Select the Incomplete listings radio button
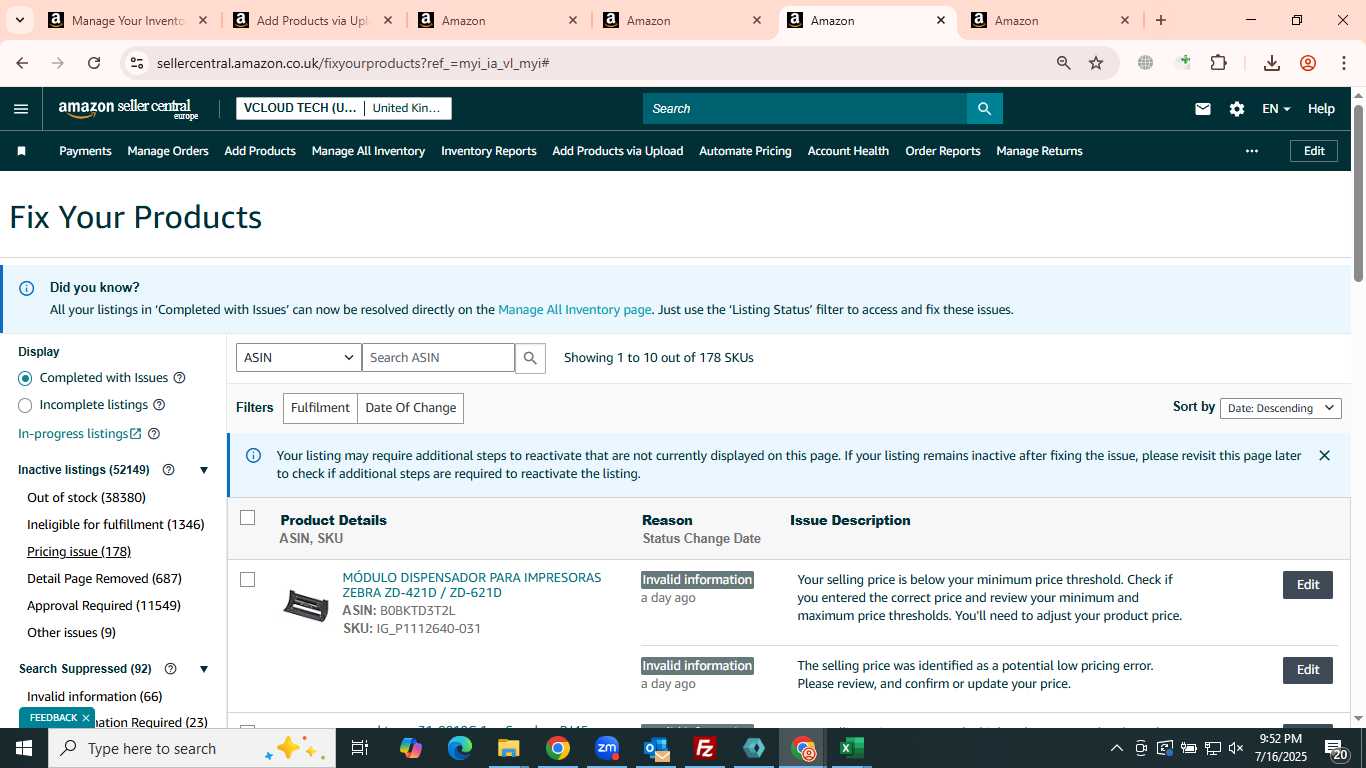Image resolution: width=1366 pixels, height=768 pixels. pyautogui.click(x=25, y=405)
